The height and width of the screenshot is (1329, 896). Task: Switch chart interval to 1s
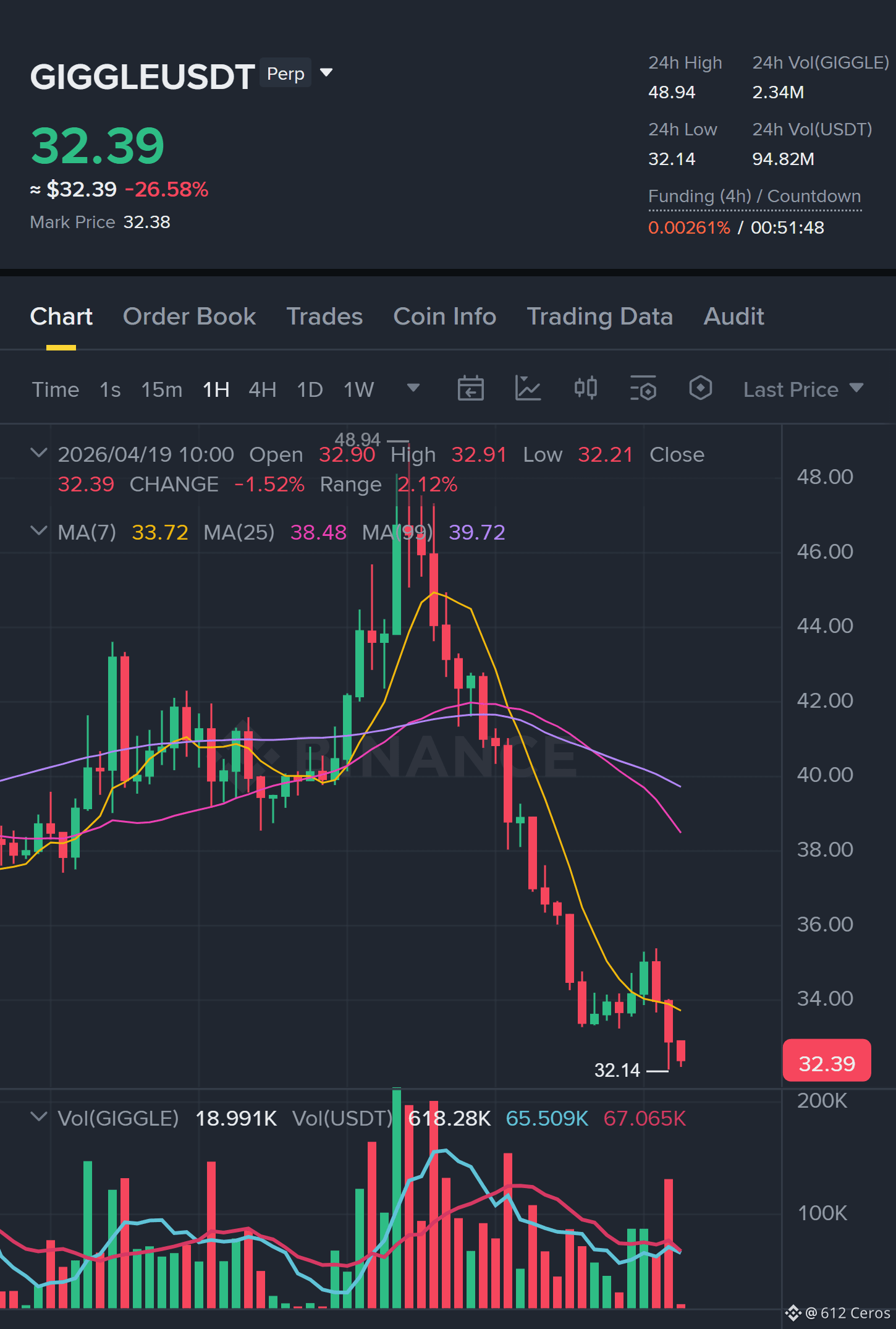pyautogui.click(x=110, y=389)
